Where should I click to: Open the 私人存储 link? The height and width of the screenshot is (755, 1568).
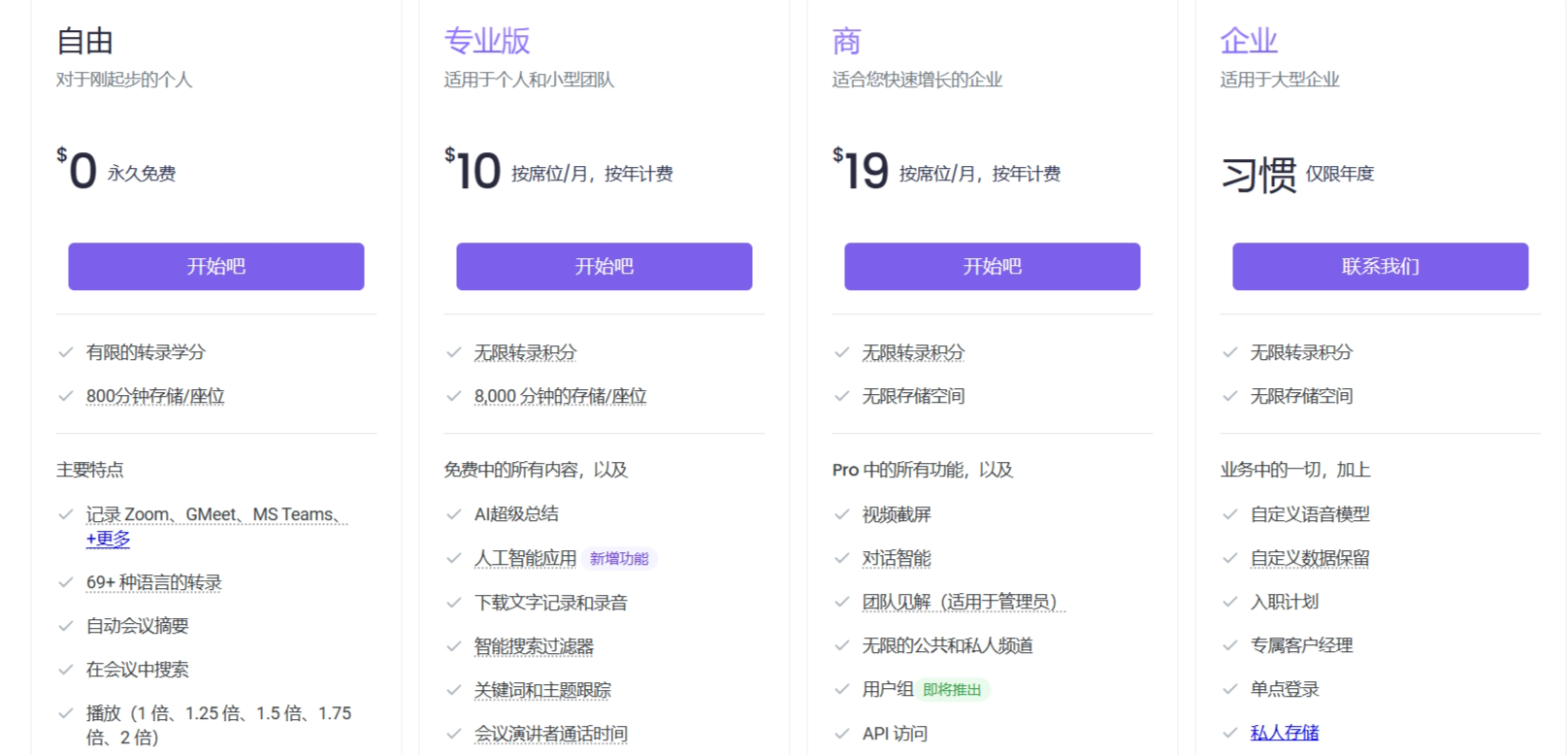tap(1285, 733)
